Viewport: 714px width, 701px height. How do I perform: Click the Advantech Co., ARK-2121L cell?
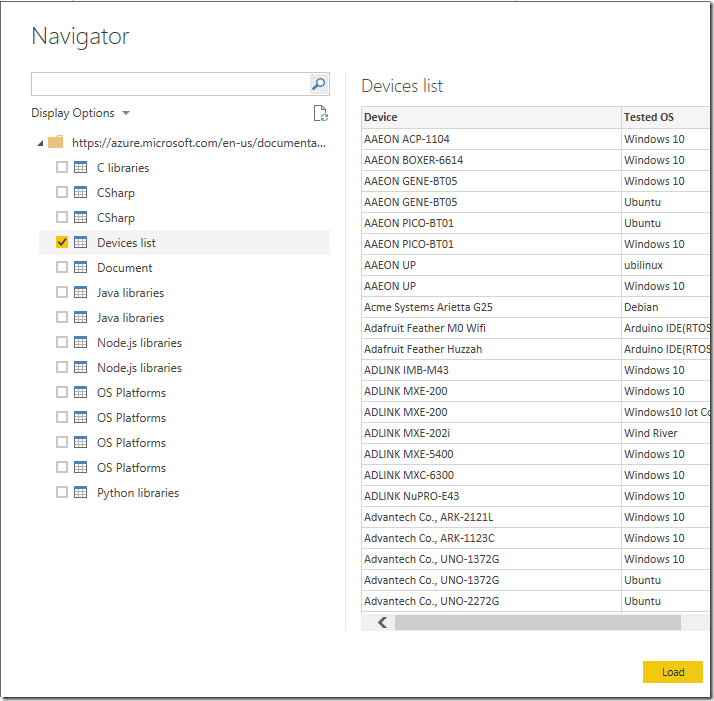pos(491,517)
